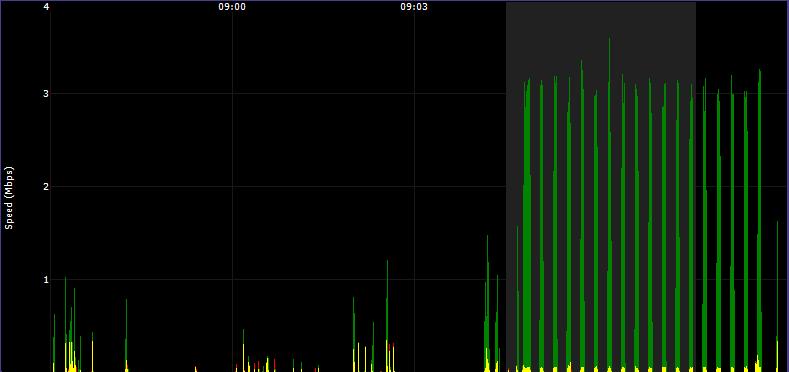Click the 4 value on speed axis
The image size is (789, 372).
click(x=46, y=7)
